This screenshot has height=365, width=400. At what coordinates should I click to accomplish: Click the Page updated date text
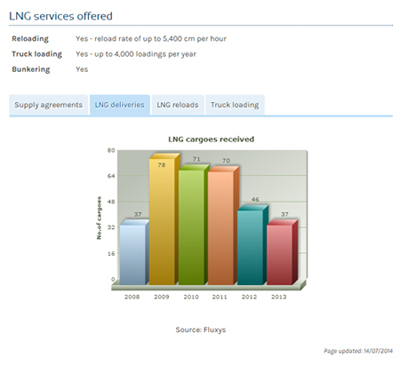tap(358, 351)
